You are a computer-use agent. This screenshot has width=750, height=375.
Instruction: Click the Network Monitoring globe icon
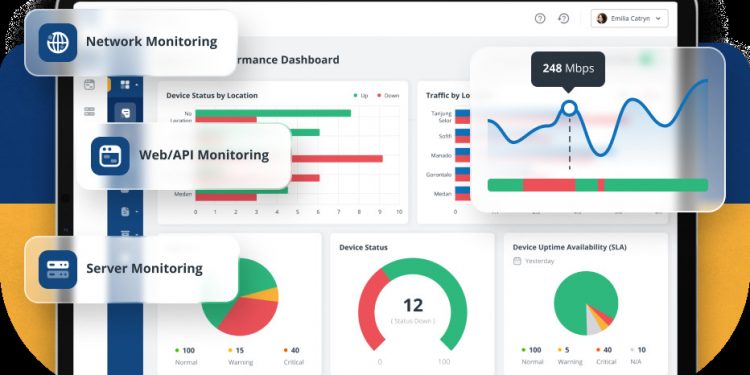coord(58,43)
